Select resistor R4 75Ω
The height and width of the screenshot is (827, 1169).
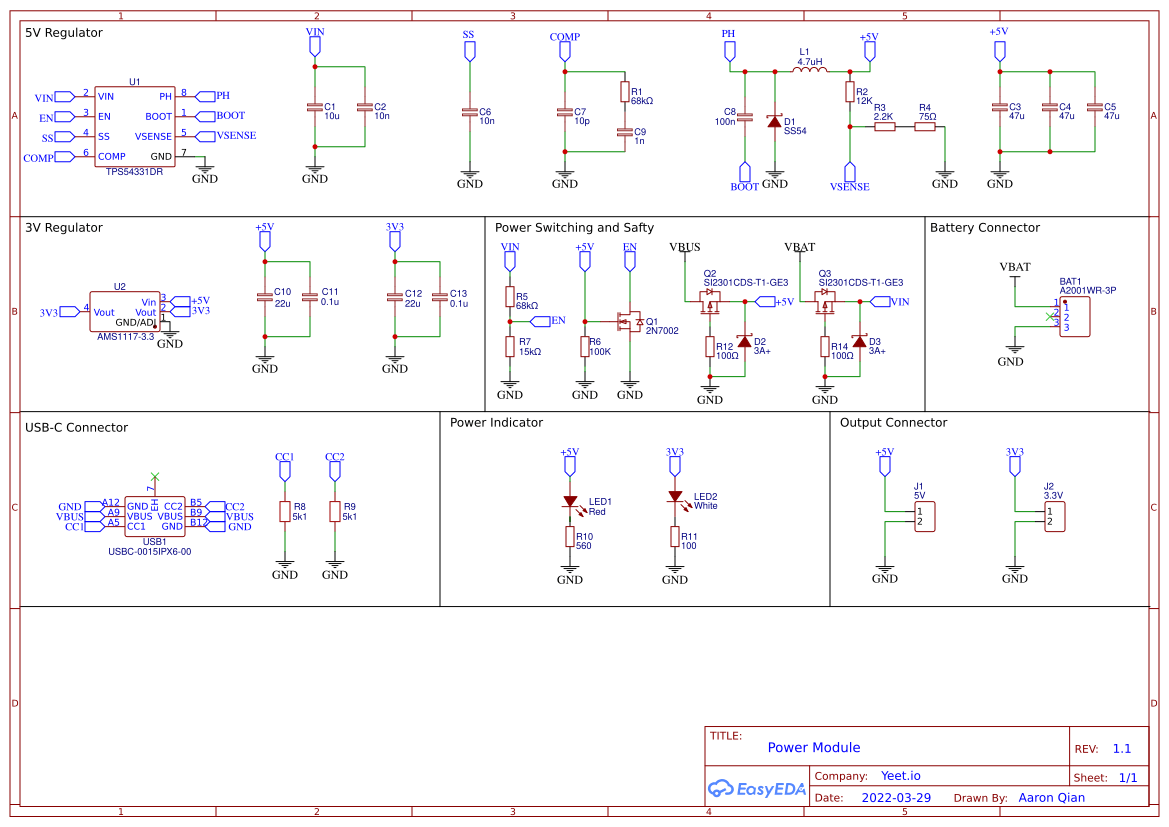pos(924,127)
